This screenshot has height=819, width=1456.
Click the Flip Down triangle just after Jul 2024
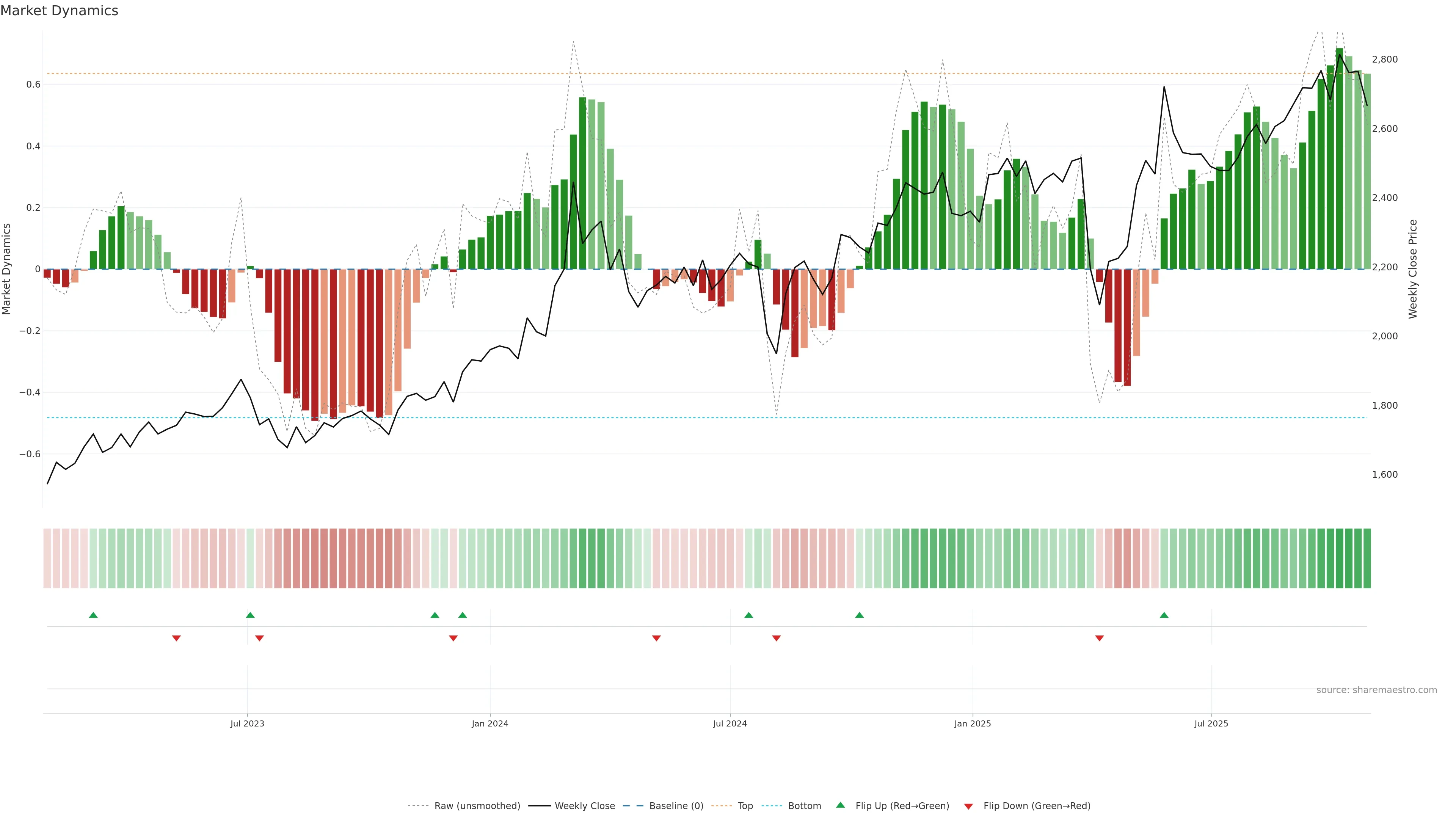point(776,638)
